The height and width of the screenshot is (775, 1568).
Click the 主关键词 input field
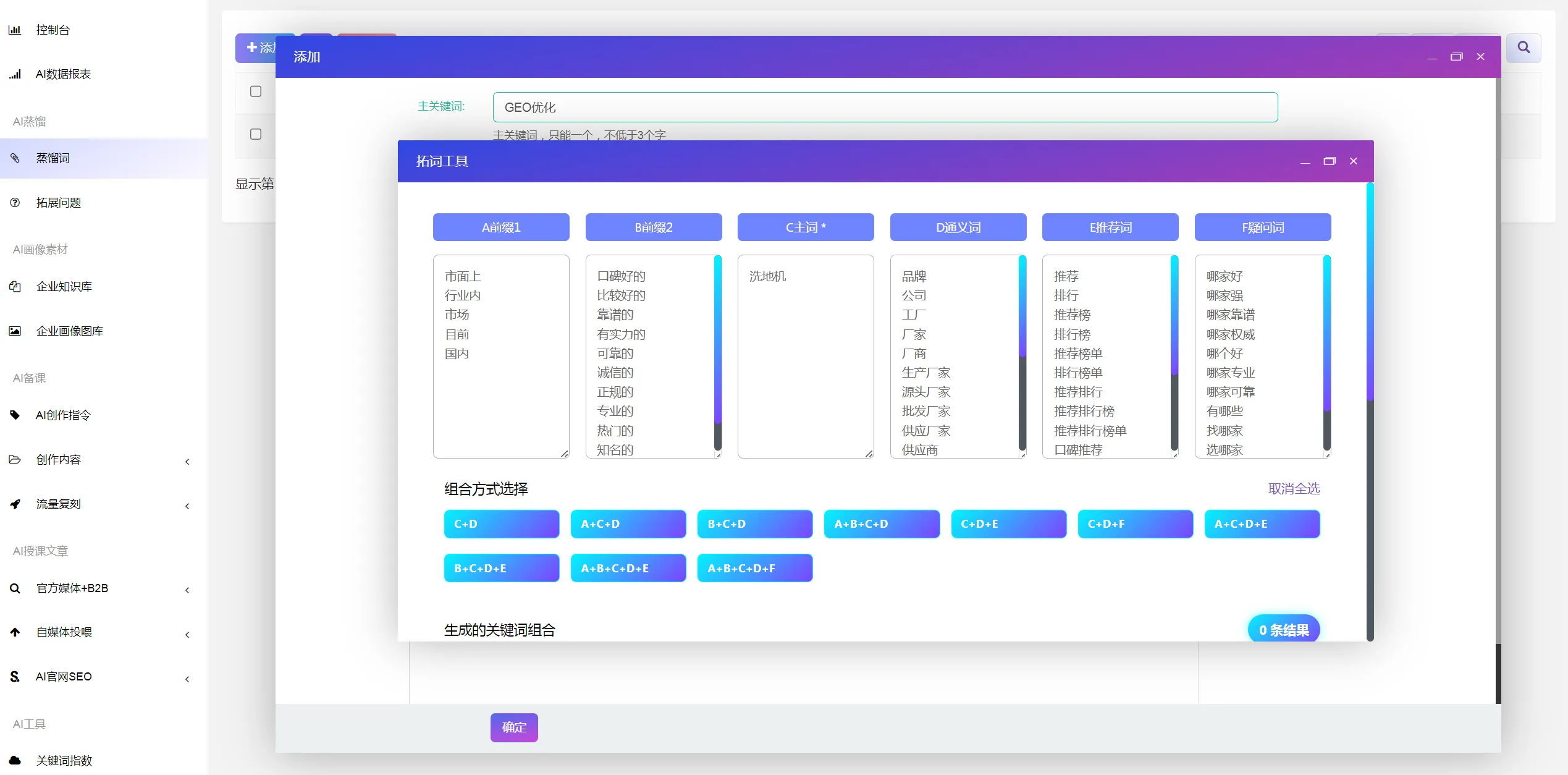tap(885, 108)
